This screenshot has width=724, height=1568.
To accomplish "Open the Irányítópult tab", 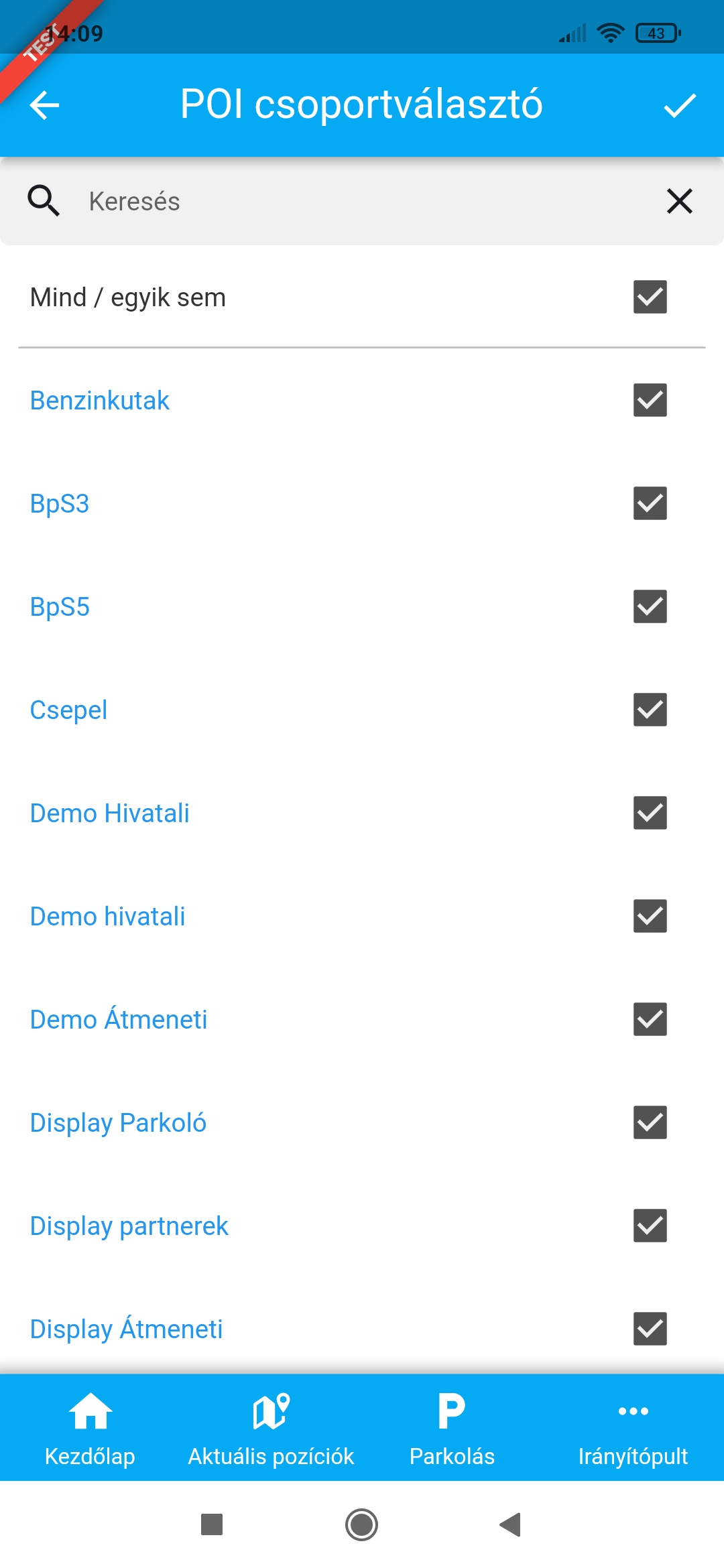I will point(633,1428).
